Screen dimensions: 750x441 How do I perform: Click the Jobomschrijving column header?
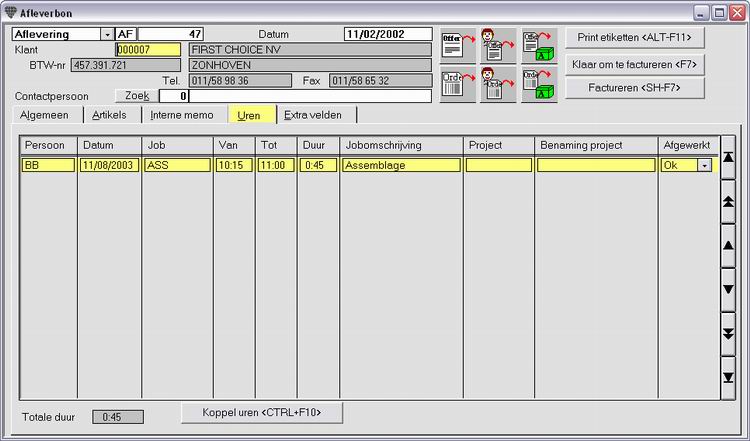(401, 145)
